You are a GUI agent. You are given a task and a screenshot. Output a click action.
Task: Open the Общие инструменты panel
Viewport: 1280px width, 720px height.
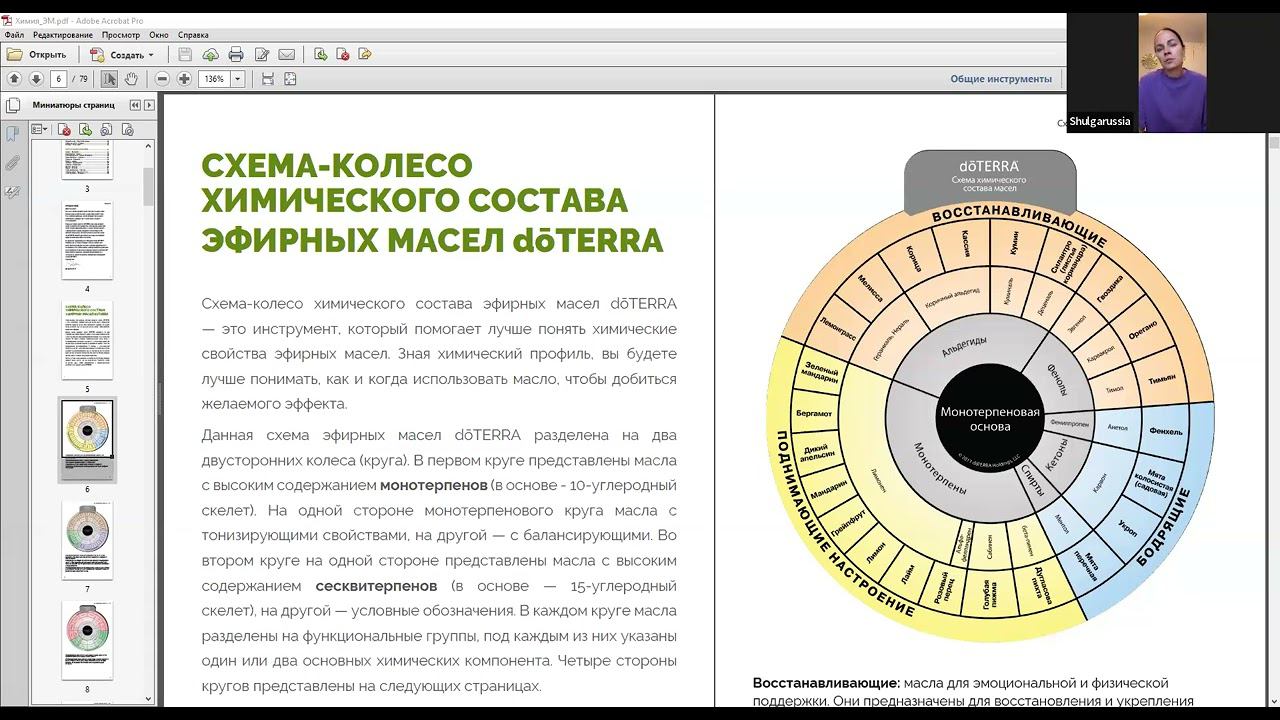(1001, 79)
